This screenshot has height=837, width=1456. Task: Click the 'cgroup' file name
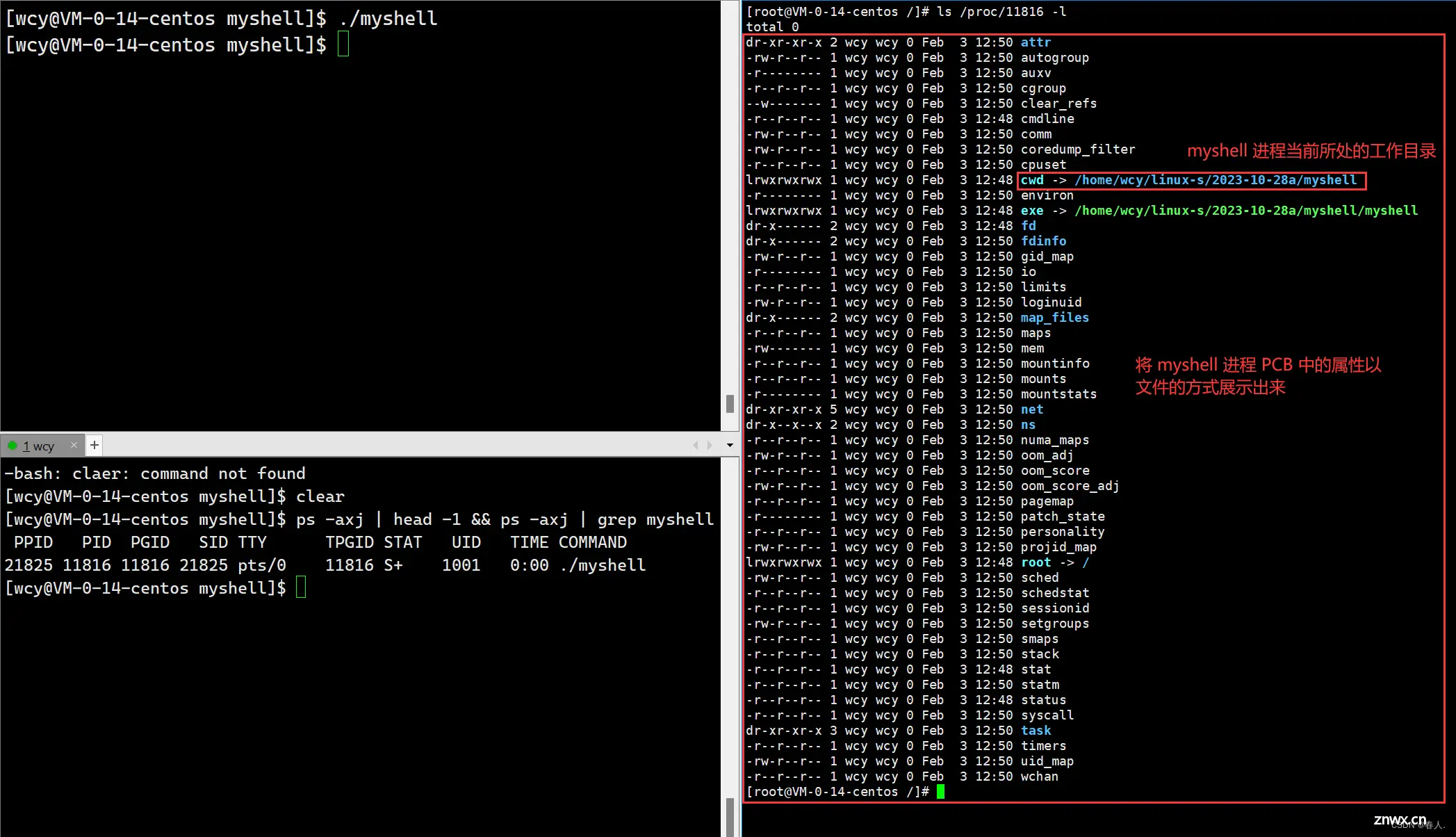point(1043,88)
